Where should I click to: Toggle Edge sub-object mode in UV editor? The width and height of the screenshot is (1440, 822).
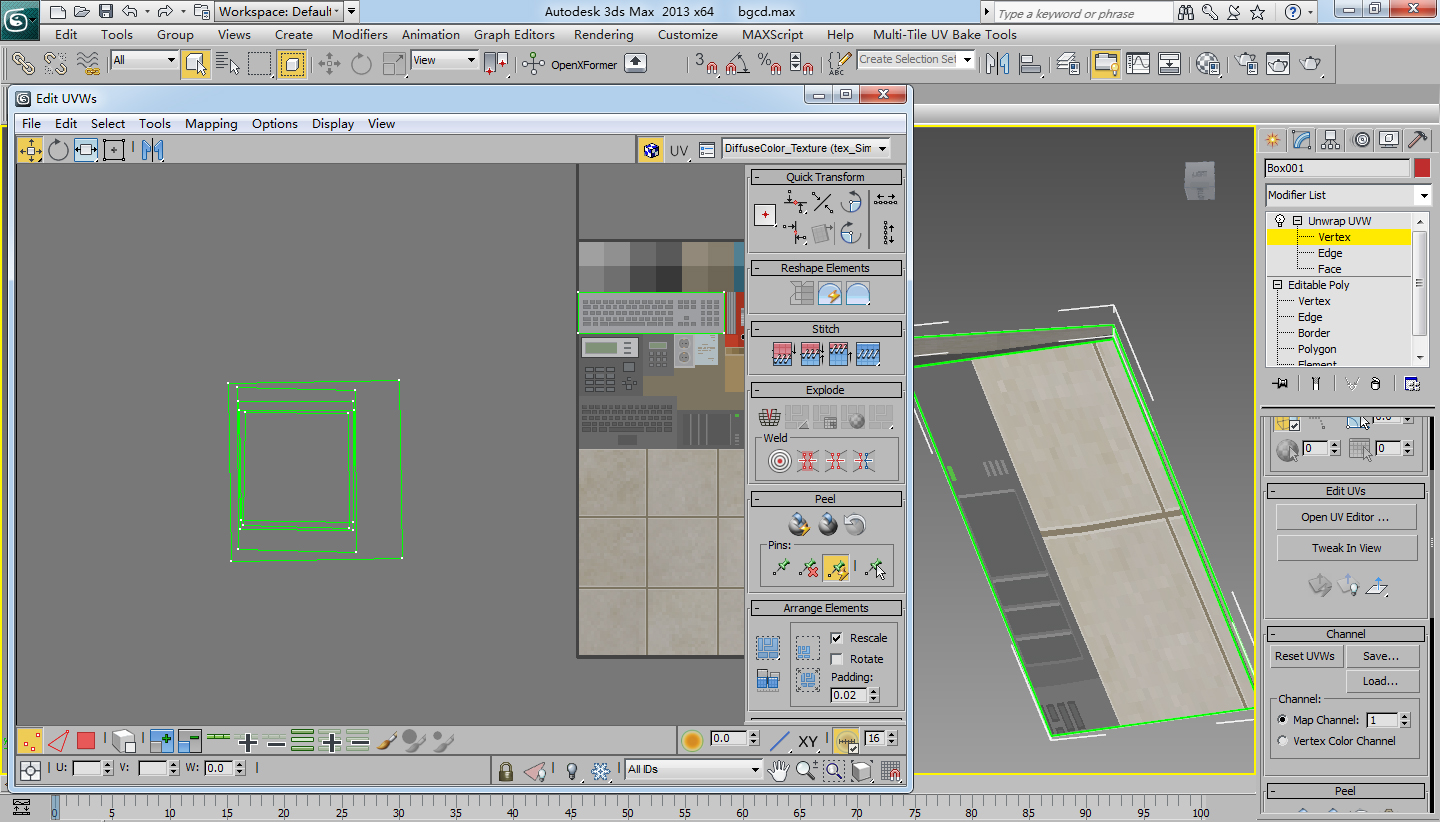tap(58, 741)
